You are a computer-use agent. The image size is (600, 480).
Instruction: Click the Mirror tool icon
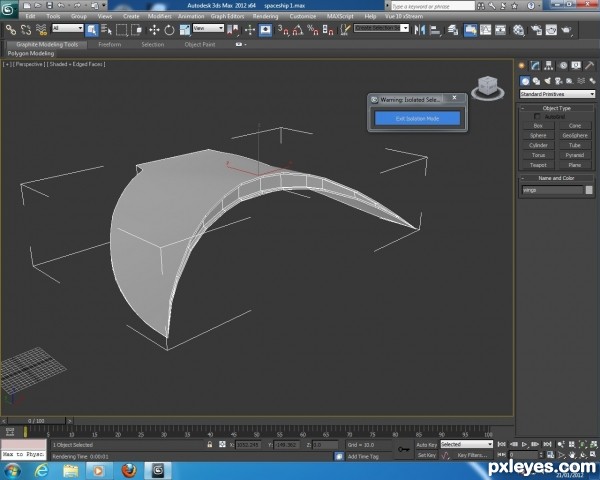tap(420, 30)
